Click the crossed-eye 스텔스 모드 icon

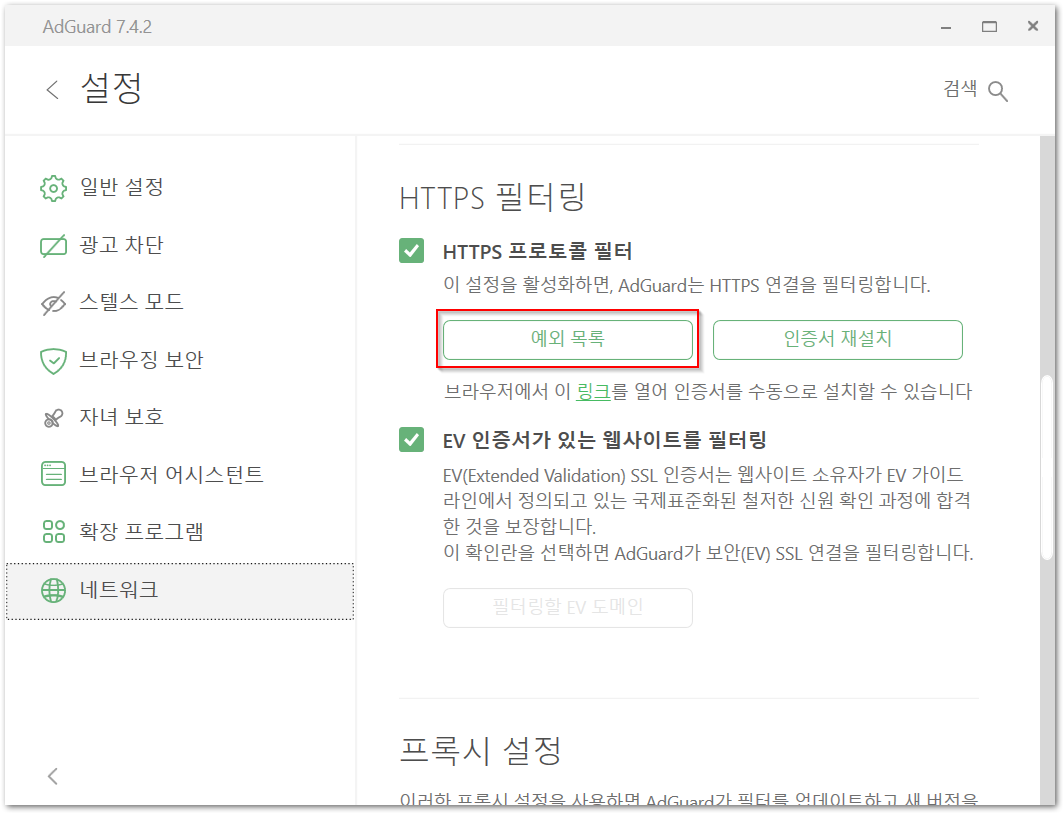tap(54, 303)
